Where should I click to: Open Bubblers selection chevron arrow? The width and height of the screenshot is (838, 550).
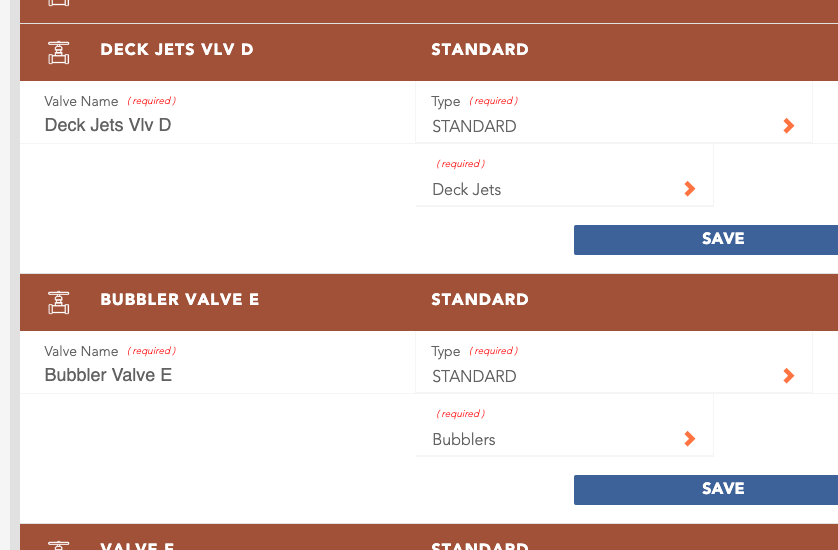(x=689, y=439)
